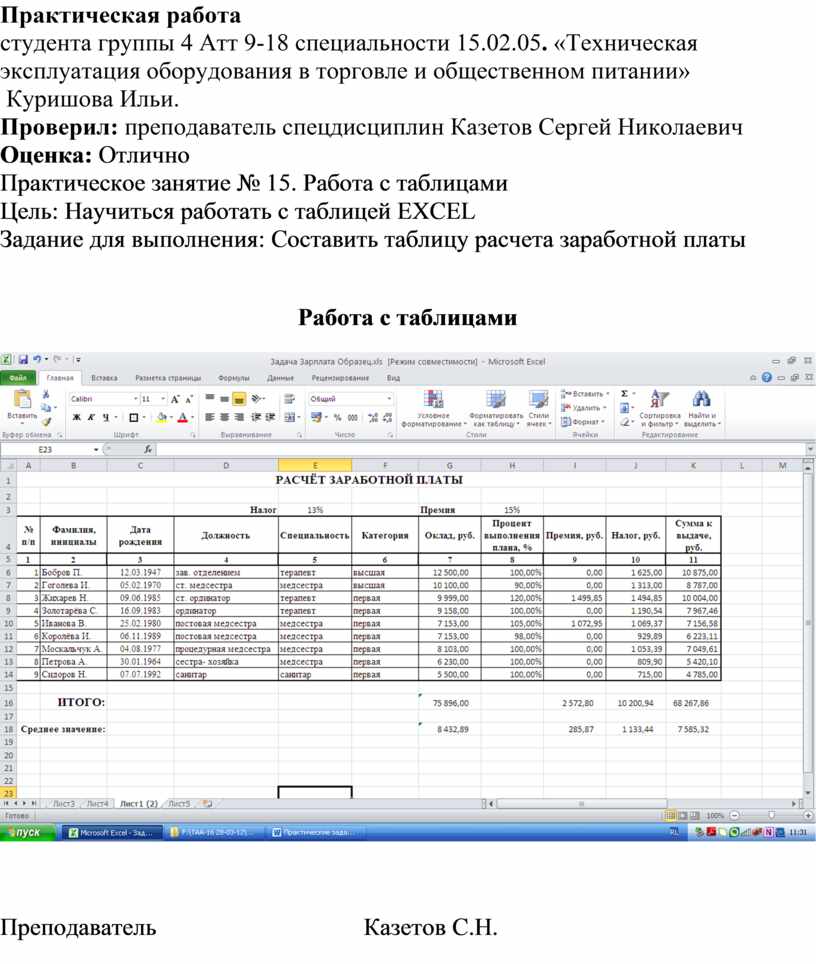Increase decimal places shown
Screen dimensions: 816x964
[373, 417]
